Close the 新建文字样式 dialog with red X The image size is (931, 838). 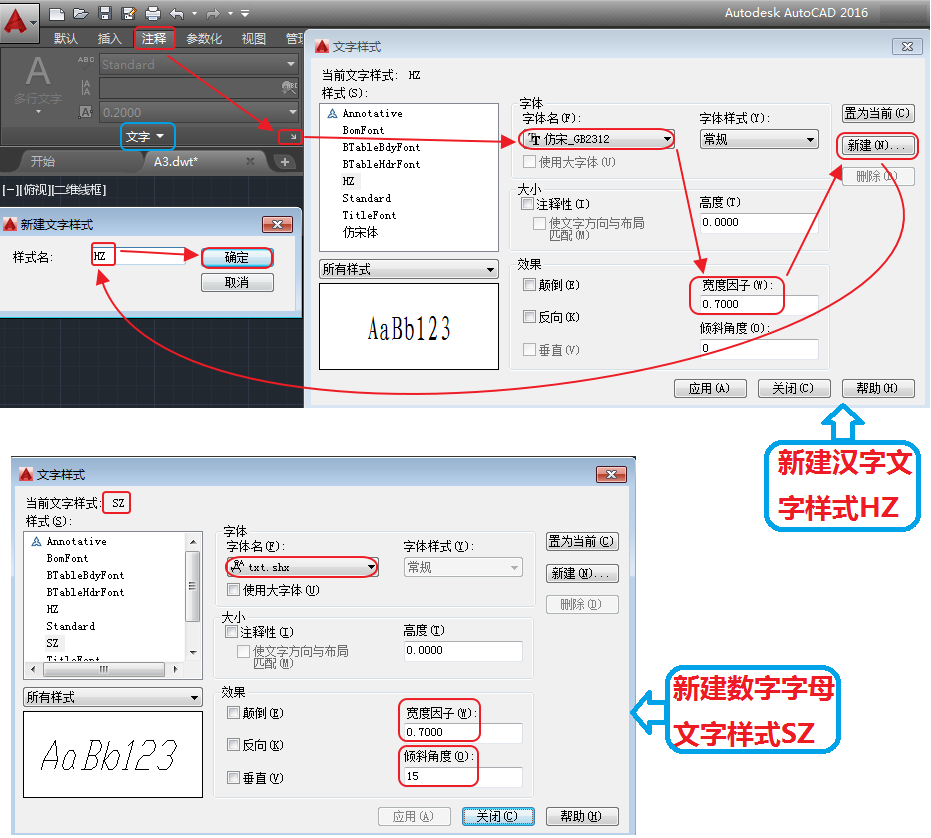[x=277, y=224]
